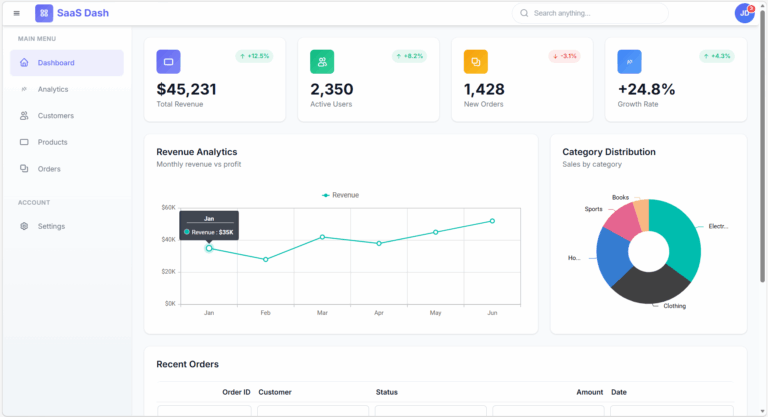
Task: Click the +4.3% growth badge
Action: [x=717, y=56]
